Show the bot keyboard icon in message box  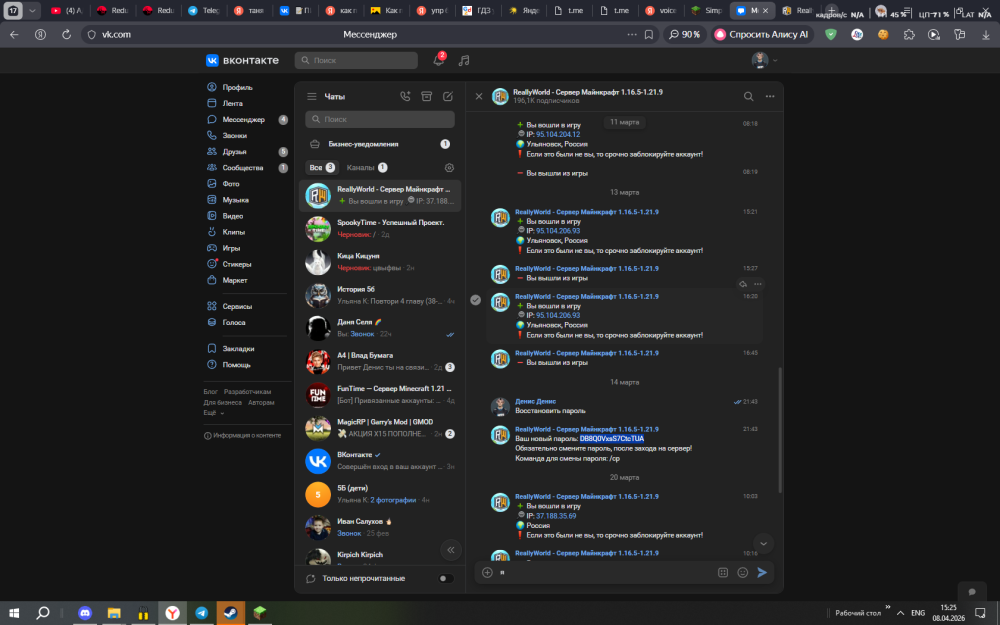723,573
